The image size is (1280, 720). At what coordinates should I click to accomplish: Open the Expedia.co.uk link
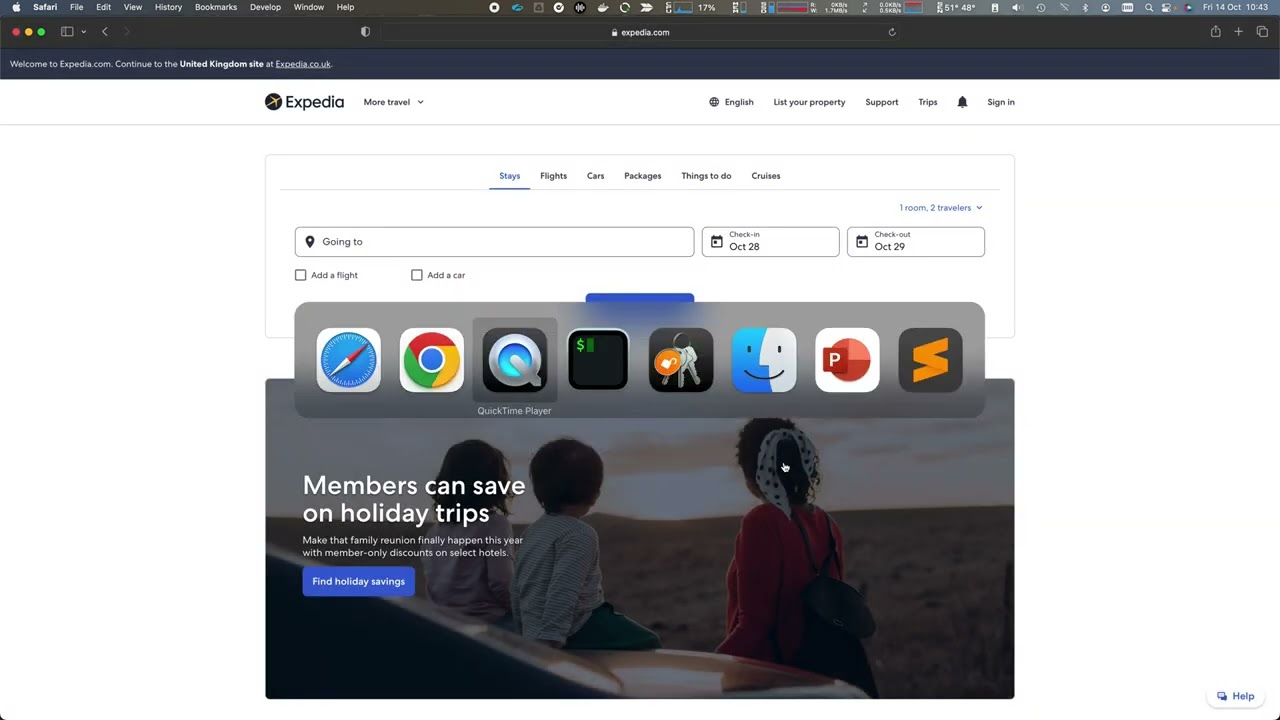[x=303, y=64]
